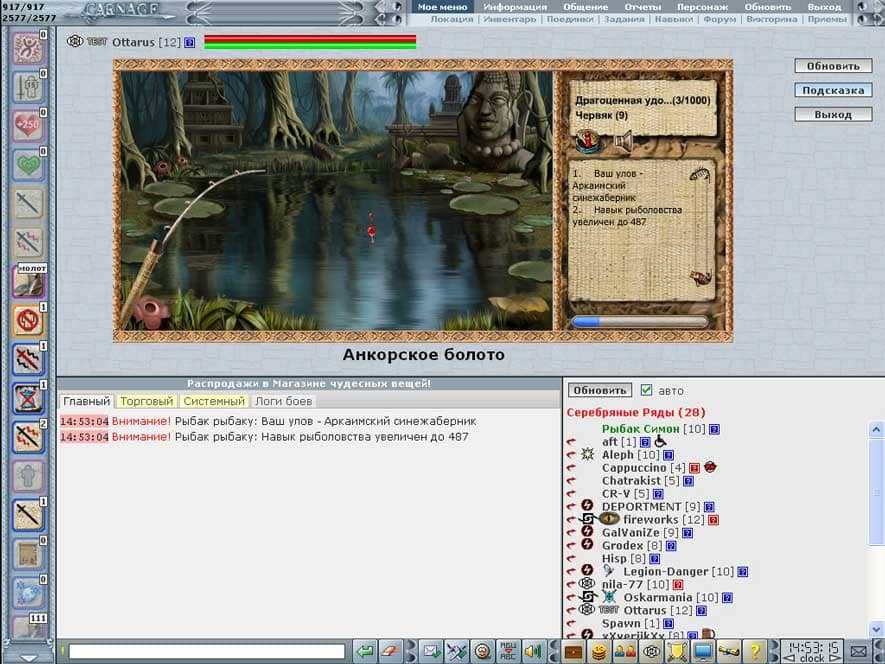Toggle the 'авто' auto-refresh checkbox
Viewport: 885px width, 664px height.
(x=646, y=390)
